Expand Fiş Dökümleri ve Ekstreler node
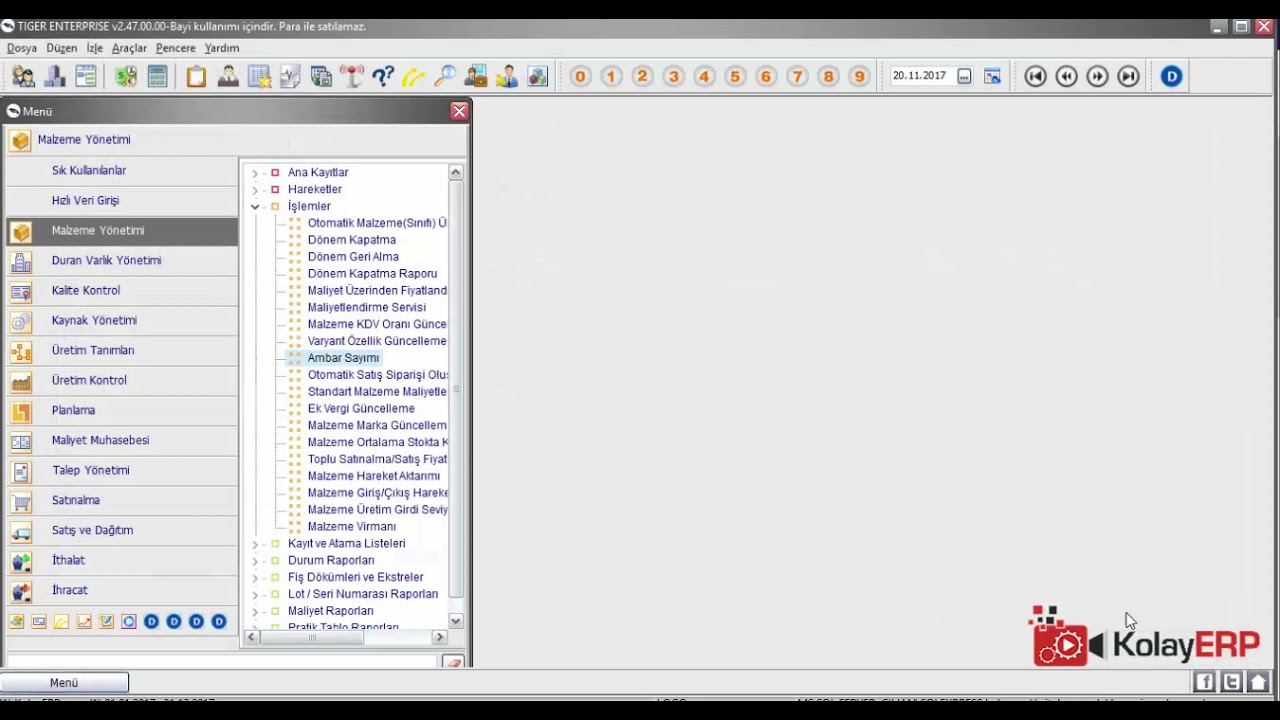The height and width of the screenshot is (720, 1280). (255, 578)
